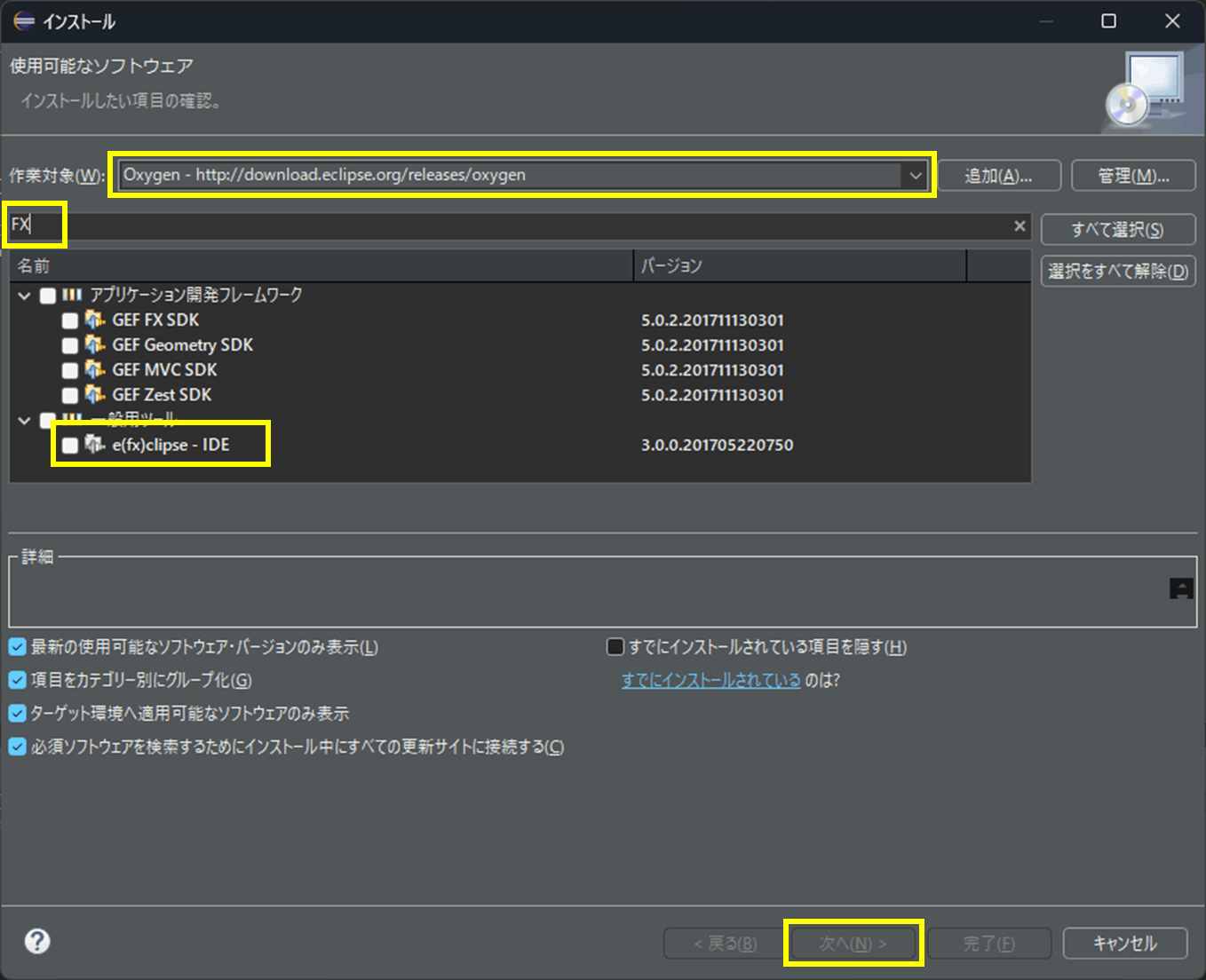Click the GEF FX SDK feature icon
1206x980 pixels.
95,320
